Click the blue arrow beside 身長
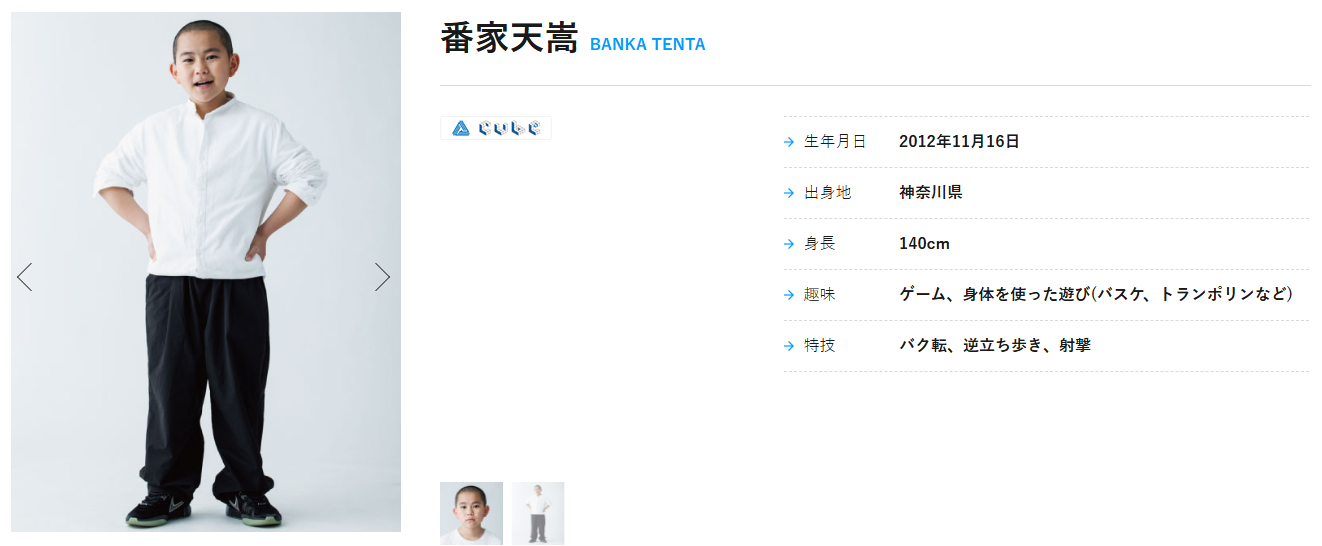The height and width of the screenshot is (546, 1322). click(789, 244)
